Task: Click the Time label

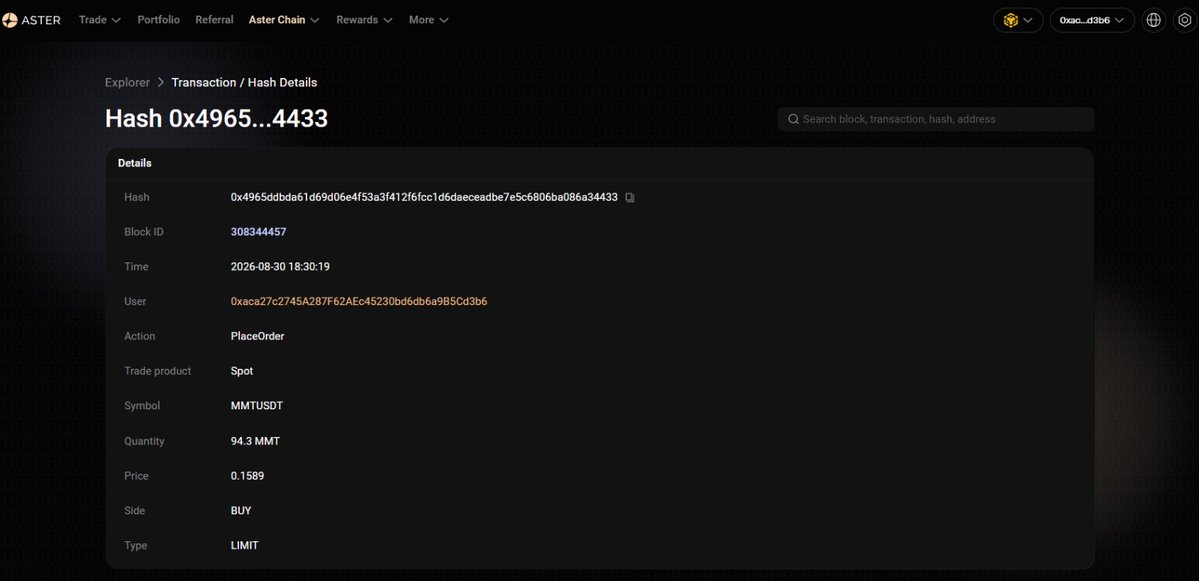Action: [x=136, y=267]
